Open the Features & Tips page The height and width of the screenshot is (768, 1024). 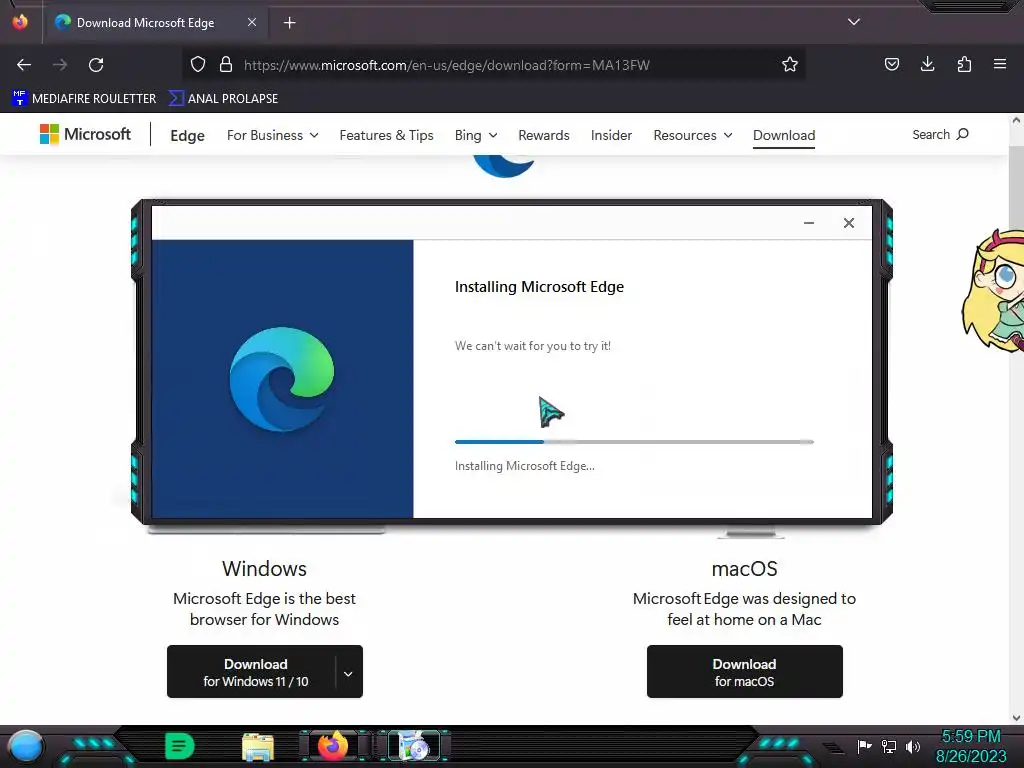(387, 135)
